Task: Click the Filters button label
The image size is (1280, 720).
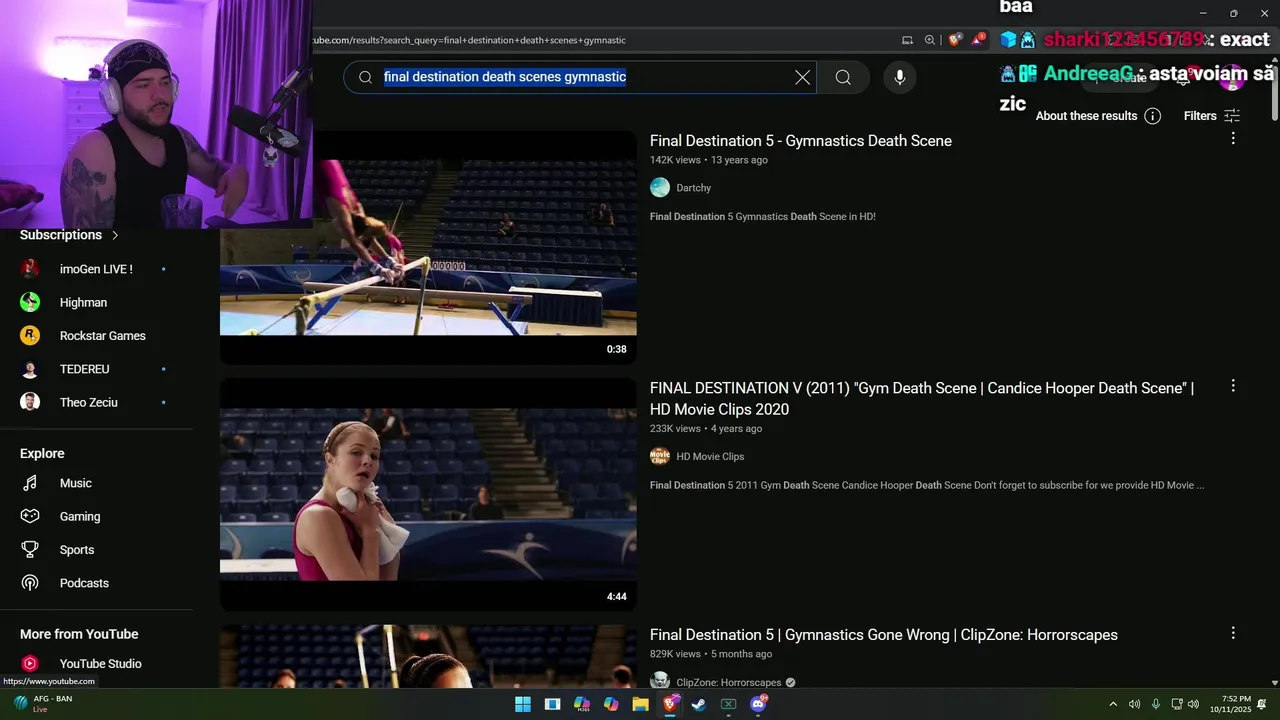Action: coord(1200,116)
